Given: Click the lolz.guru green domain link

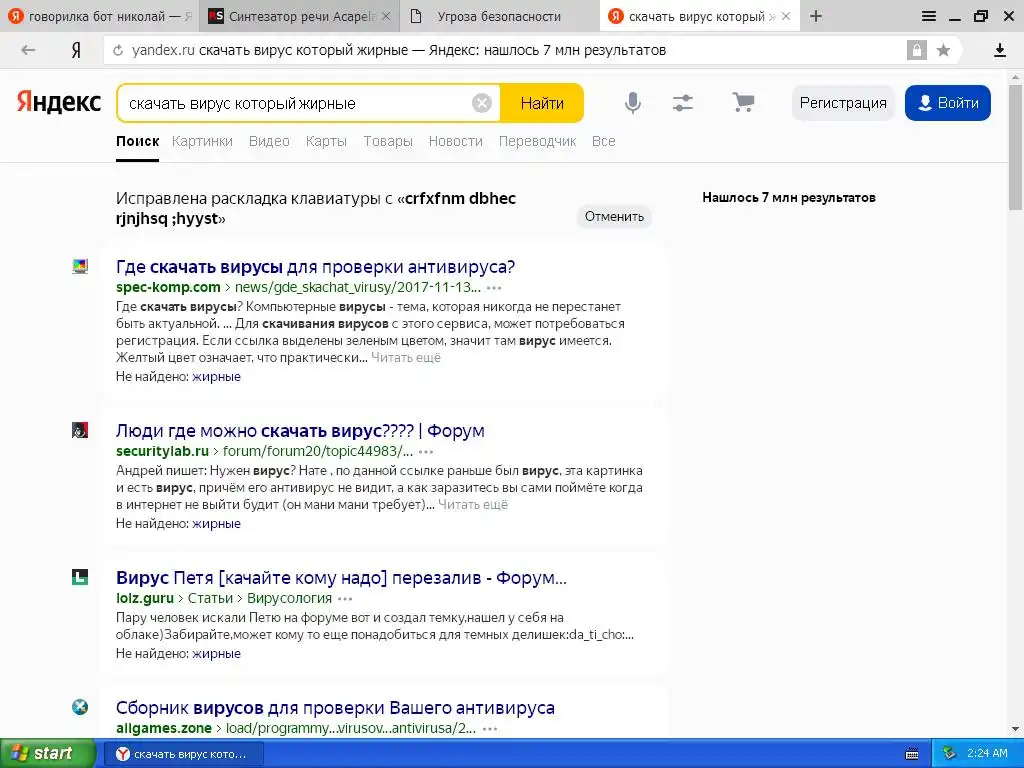Looking at the screenshot, I should click(145, 598).
